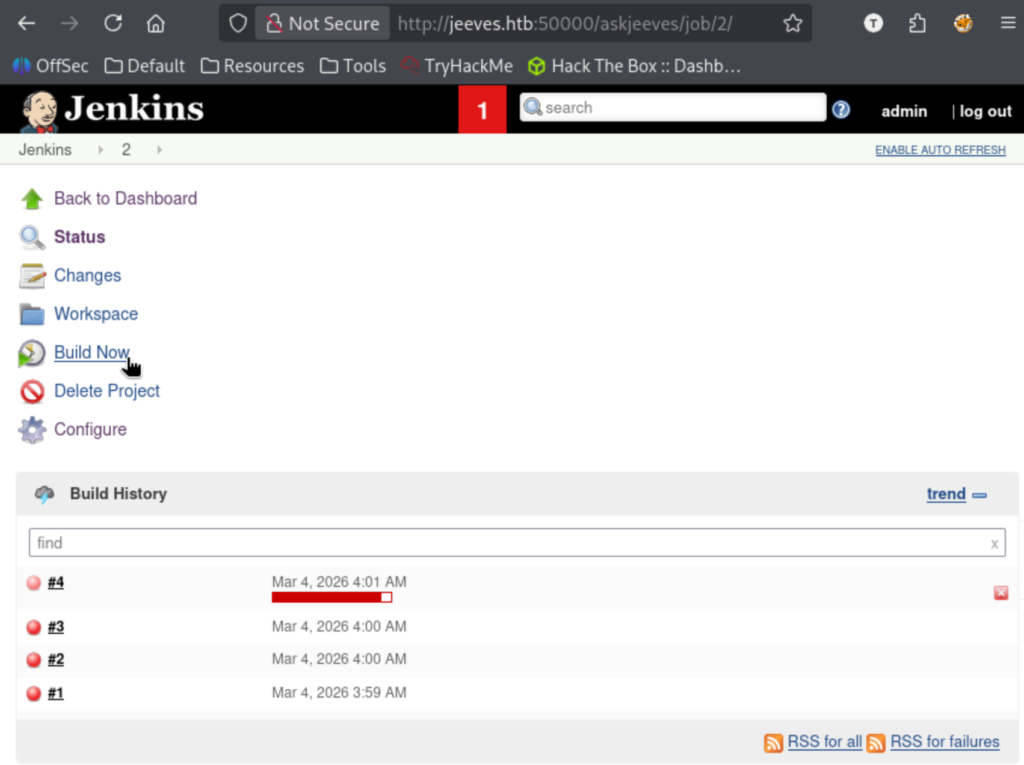
Task: Expand the Jenkins breadcrumb dropdown arrow
Action: tap(100, 150)
